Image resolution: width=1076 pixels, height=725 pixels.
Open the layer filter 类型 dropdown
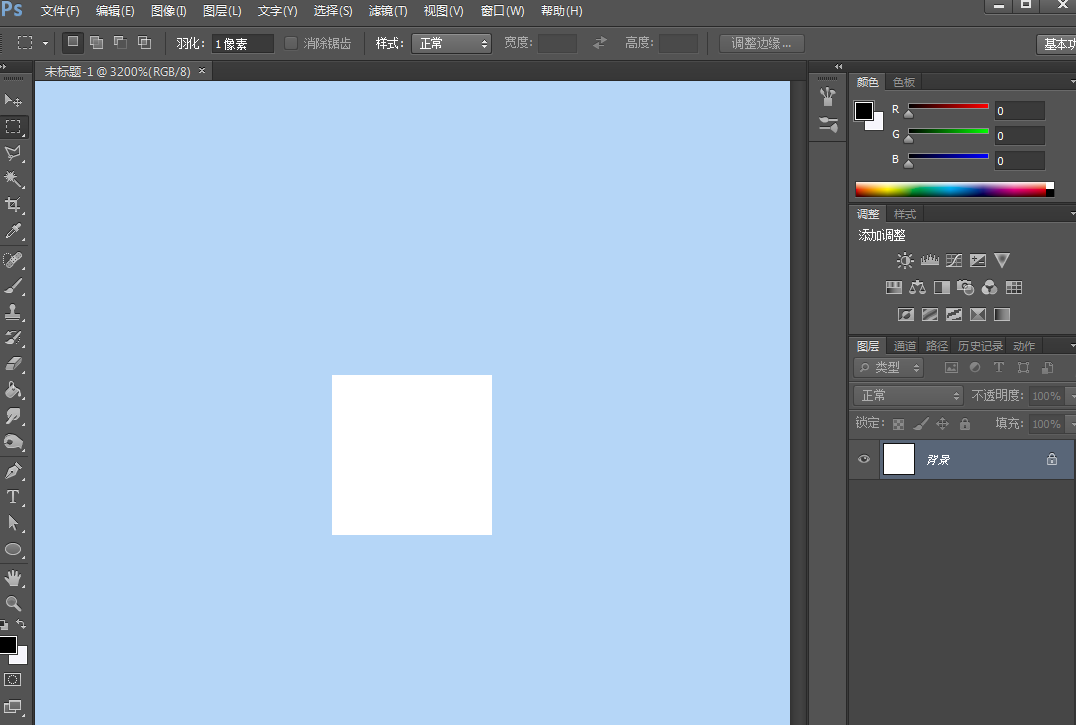click(x=889, y=368)
